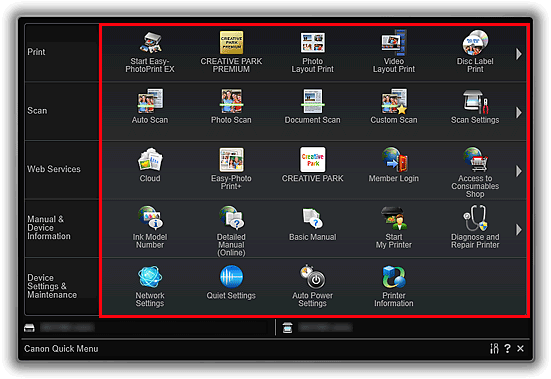Start Auto Scan

(x=150, y=106)
